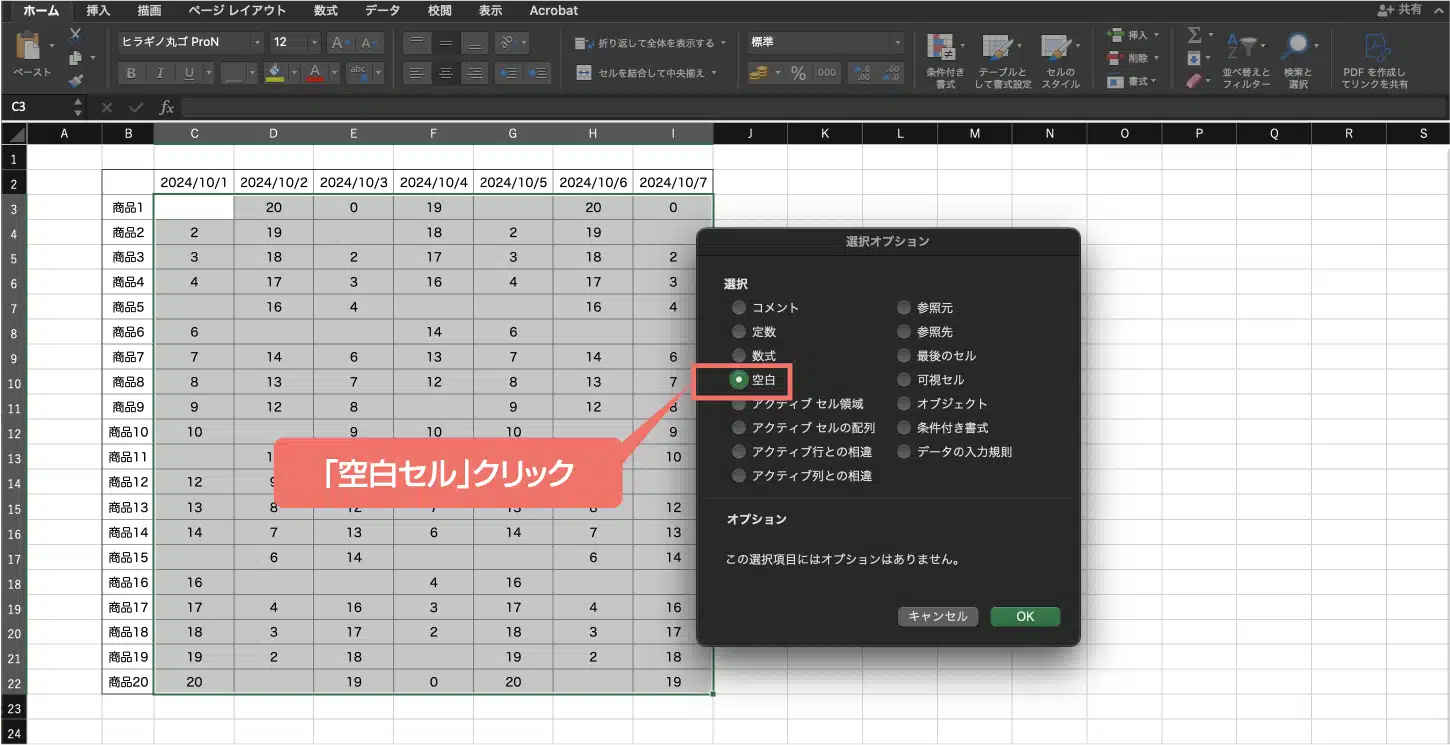
Task: Align text right
Action: (476, 73)
